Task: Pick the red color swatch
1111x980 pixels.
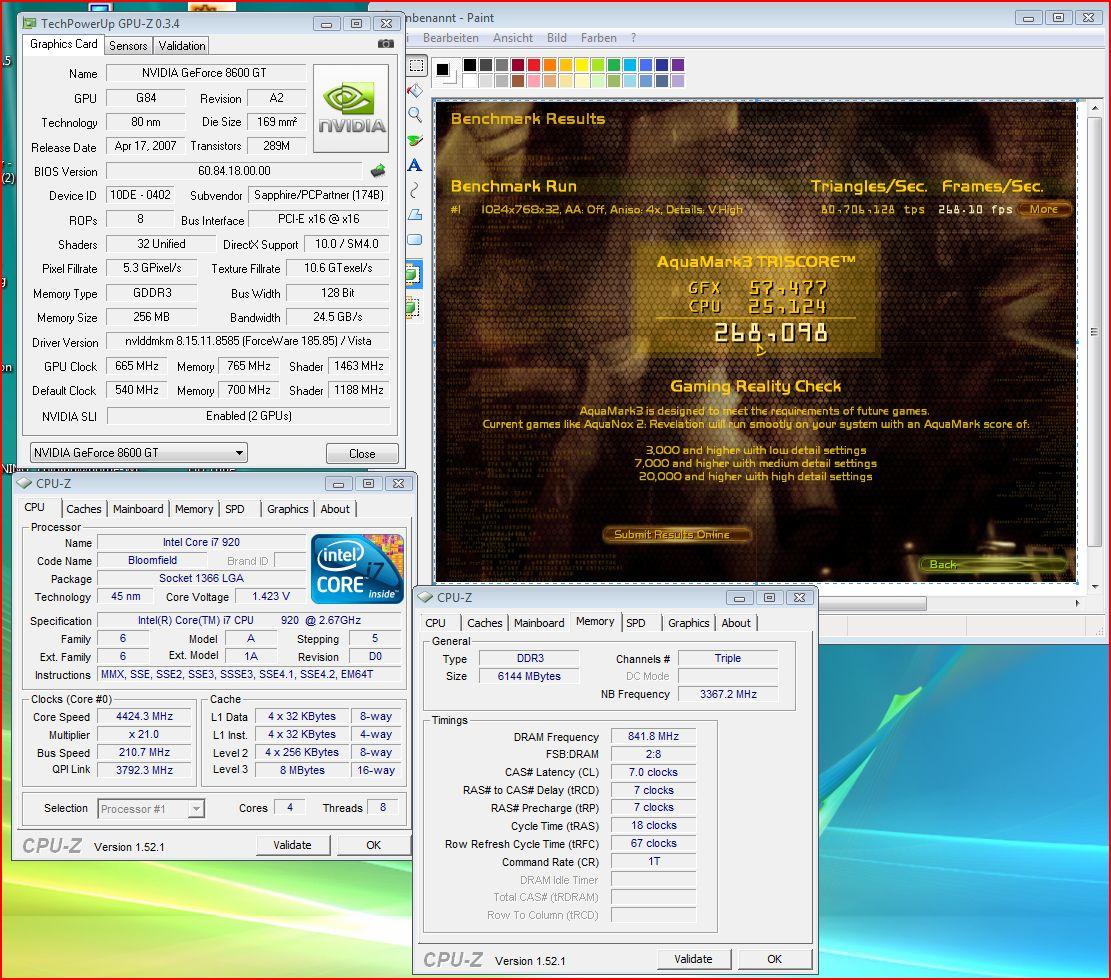Action: [534, 64]
